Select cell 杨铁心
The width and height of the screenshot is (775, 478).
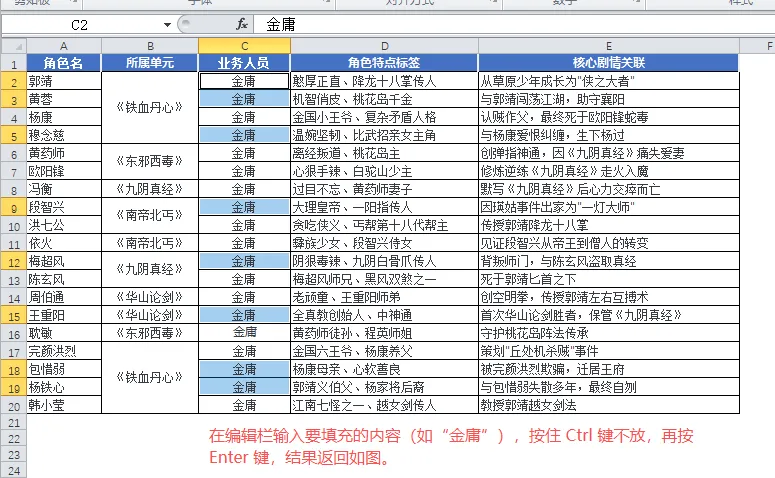click(64, 387)
